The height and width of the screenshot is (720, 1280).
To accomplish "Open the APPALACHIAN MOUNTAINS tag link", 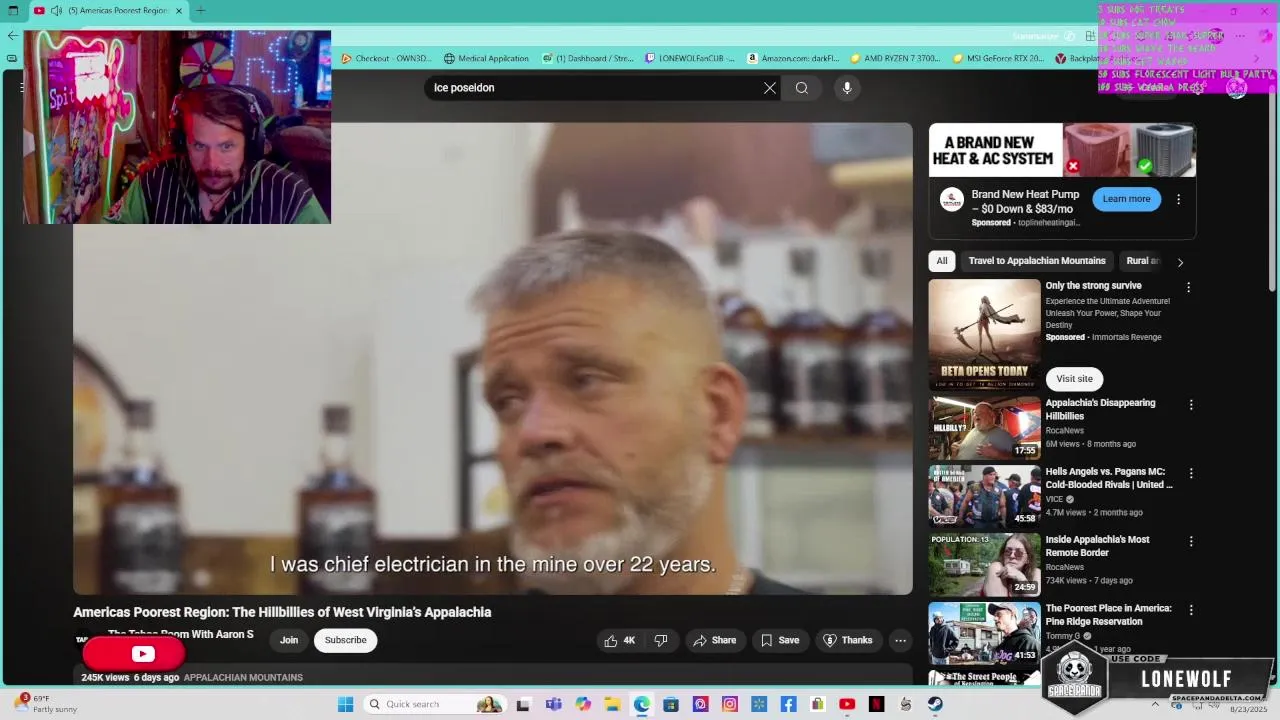I will [243, 678].
